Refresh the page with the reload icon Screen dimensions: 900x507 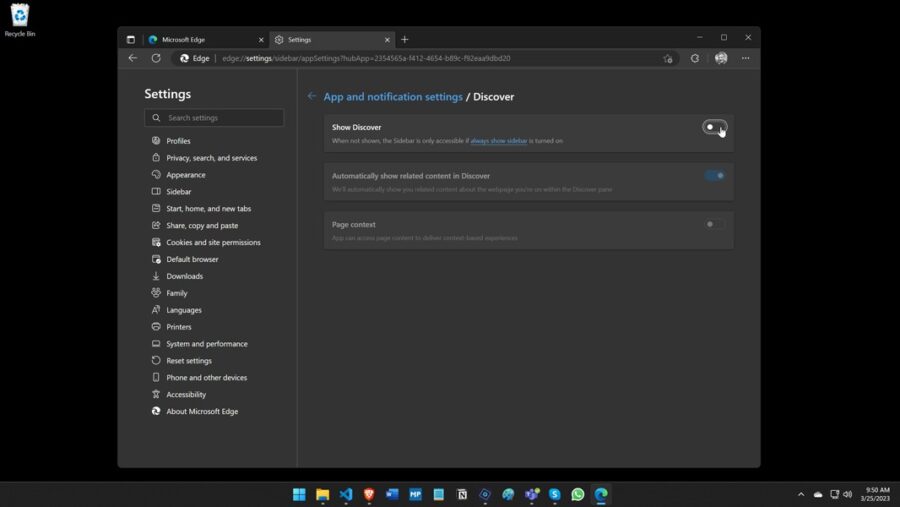point(156,58)
